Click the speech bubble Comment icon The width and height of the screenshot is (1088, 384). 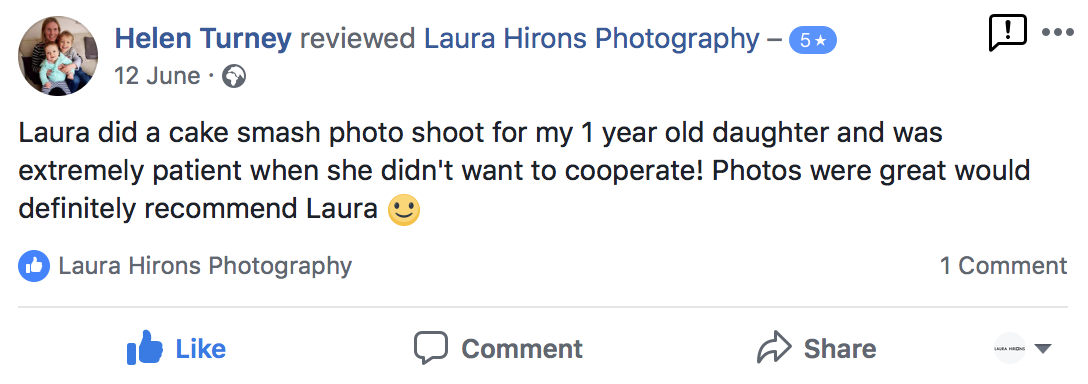tap(431, 348)
